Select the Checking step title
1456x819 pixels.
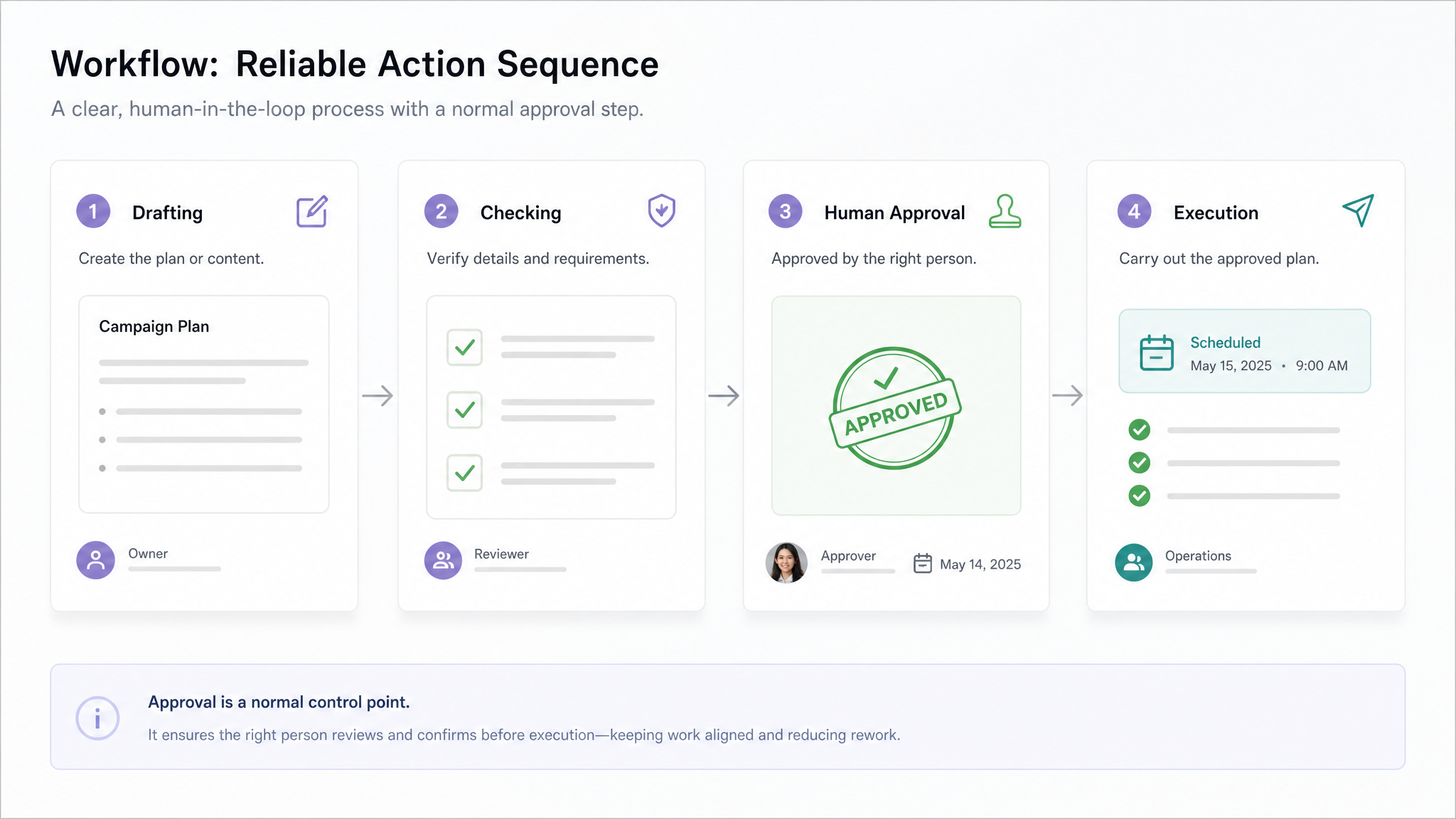pos(521,213)
